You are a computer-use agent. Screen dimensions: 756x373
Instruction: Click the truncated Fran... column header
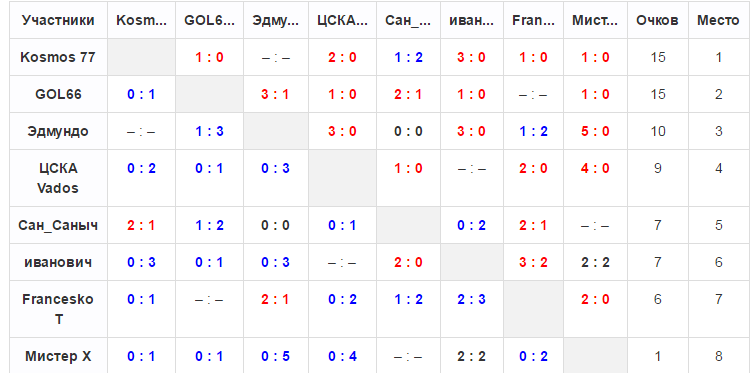[x=533, y=21]
